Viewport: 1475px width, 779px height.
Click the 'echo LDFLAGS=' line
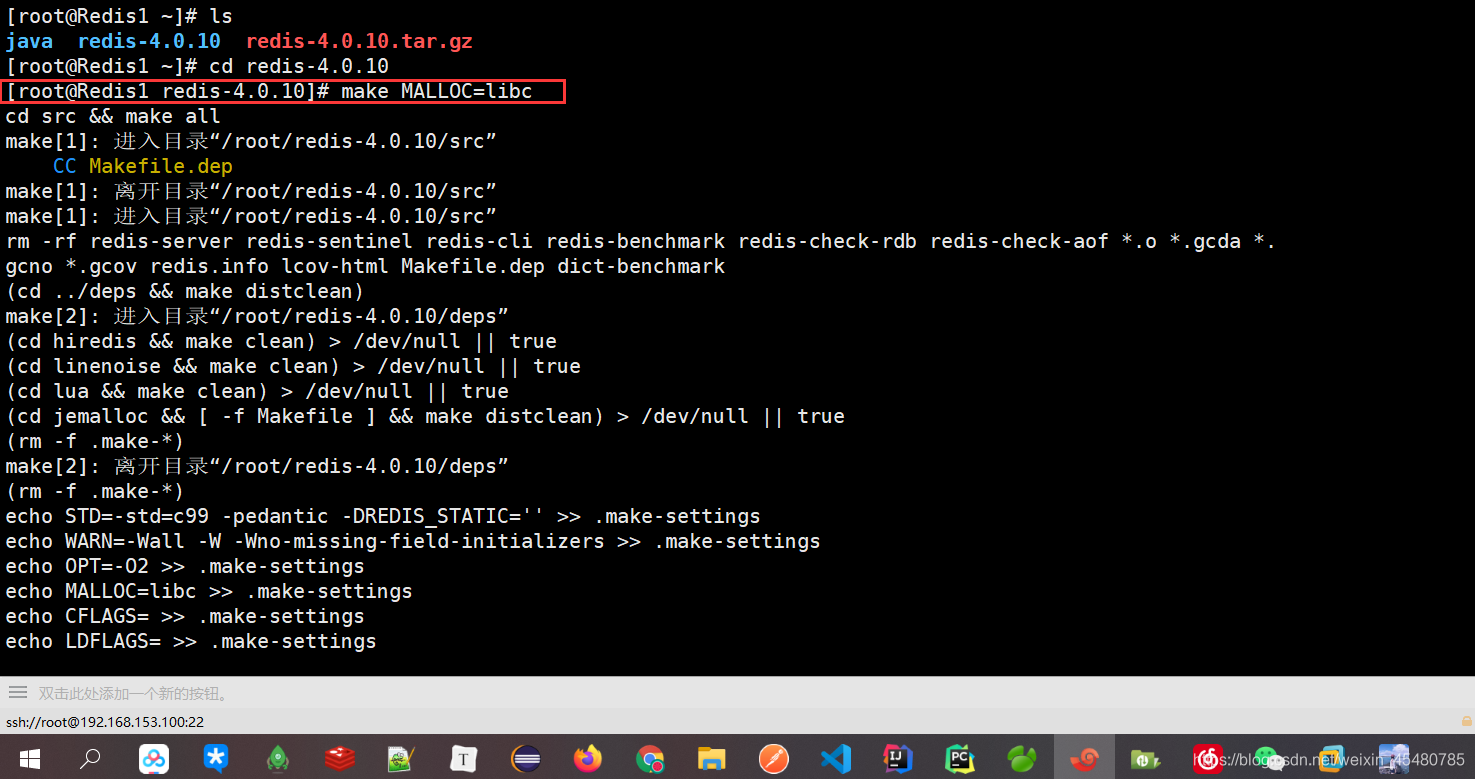pyautogui.click(x=191, y=642)
